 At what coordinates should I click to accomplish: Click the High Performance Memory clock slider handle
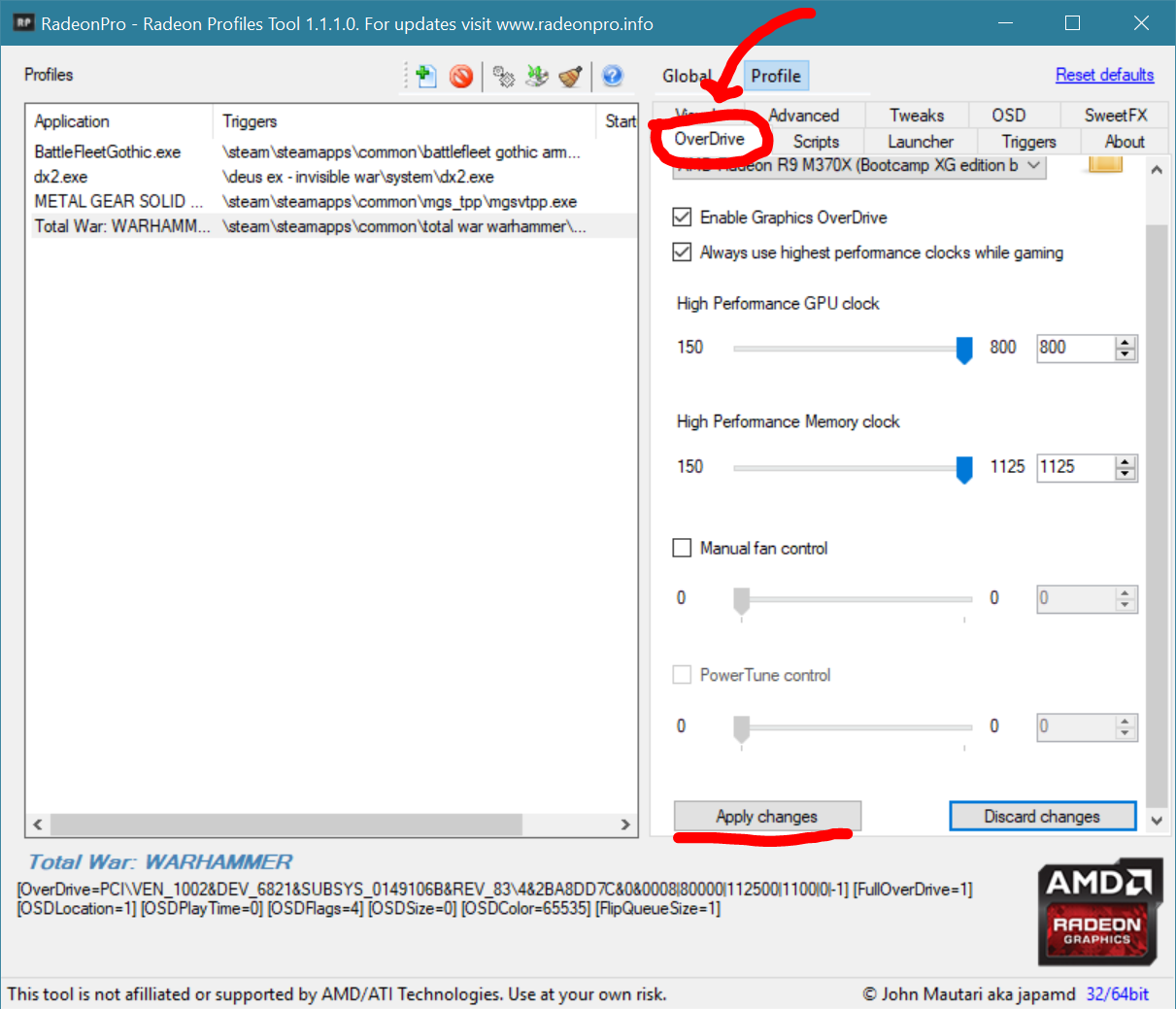[x=964, y=469]
